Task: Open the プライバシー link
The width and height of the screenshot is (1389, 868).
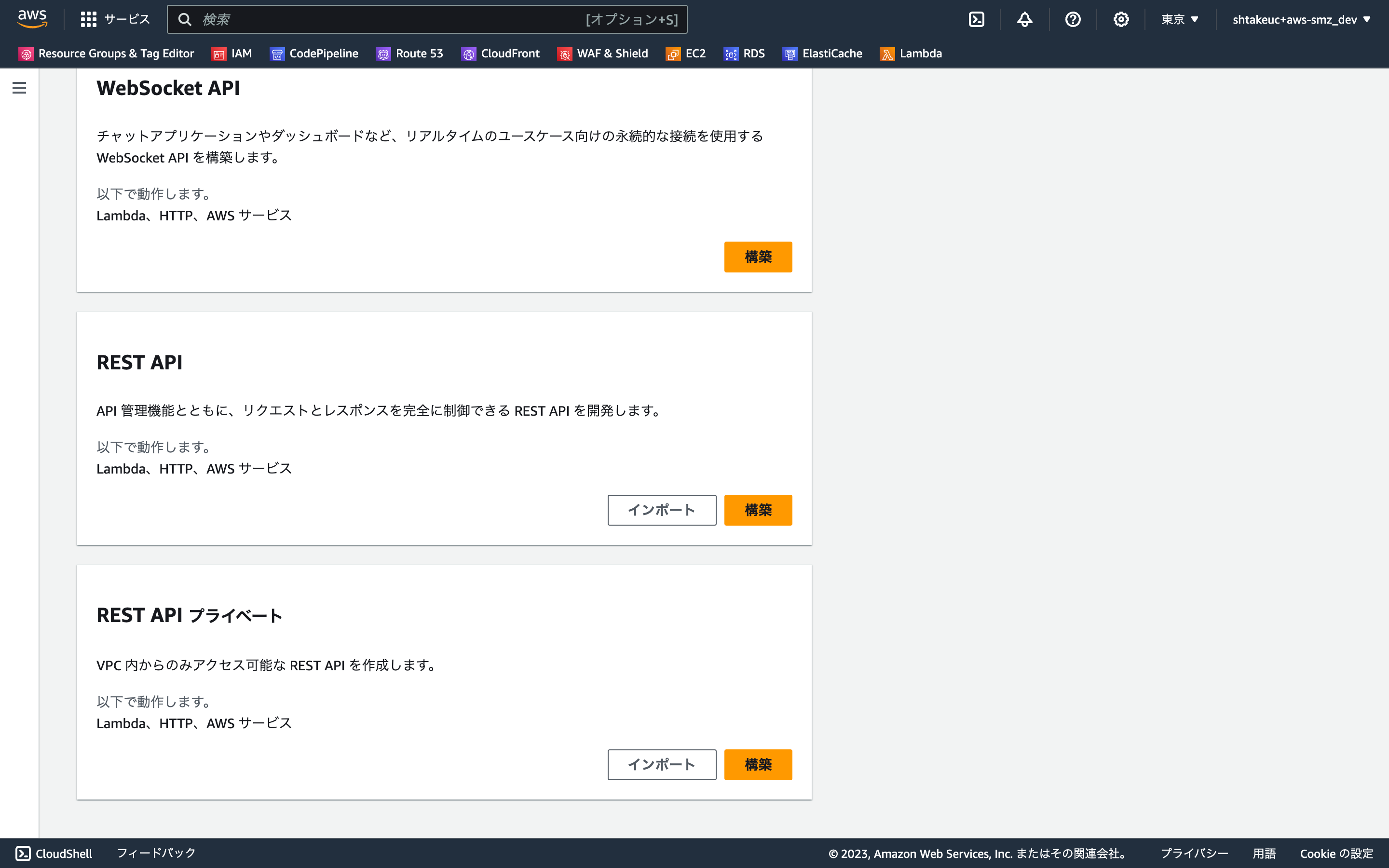Action: click(x=1195, y=854)
